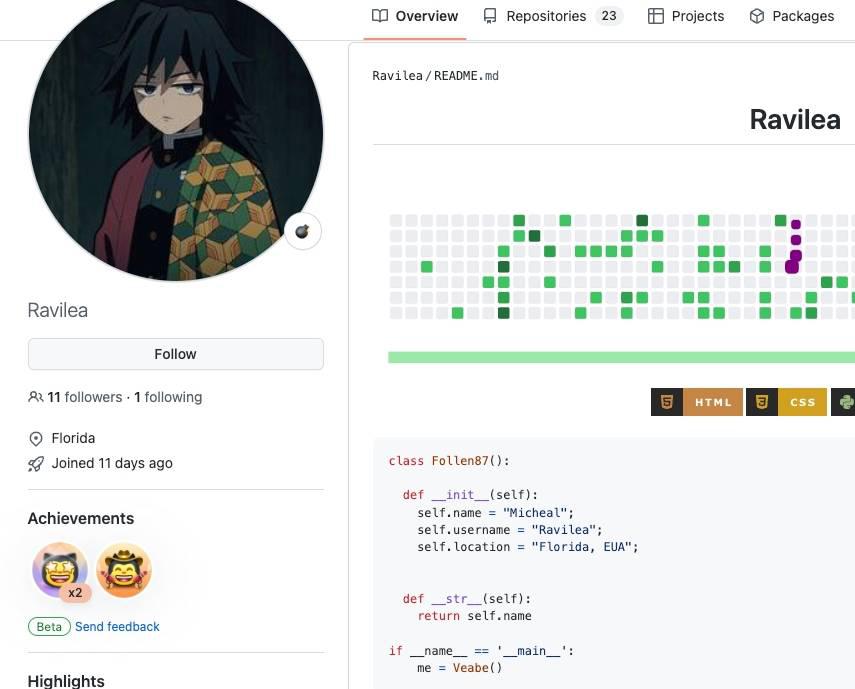Click the repositories count badge 23
Screen dimensions: 855x689
coord(609,16)
